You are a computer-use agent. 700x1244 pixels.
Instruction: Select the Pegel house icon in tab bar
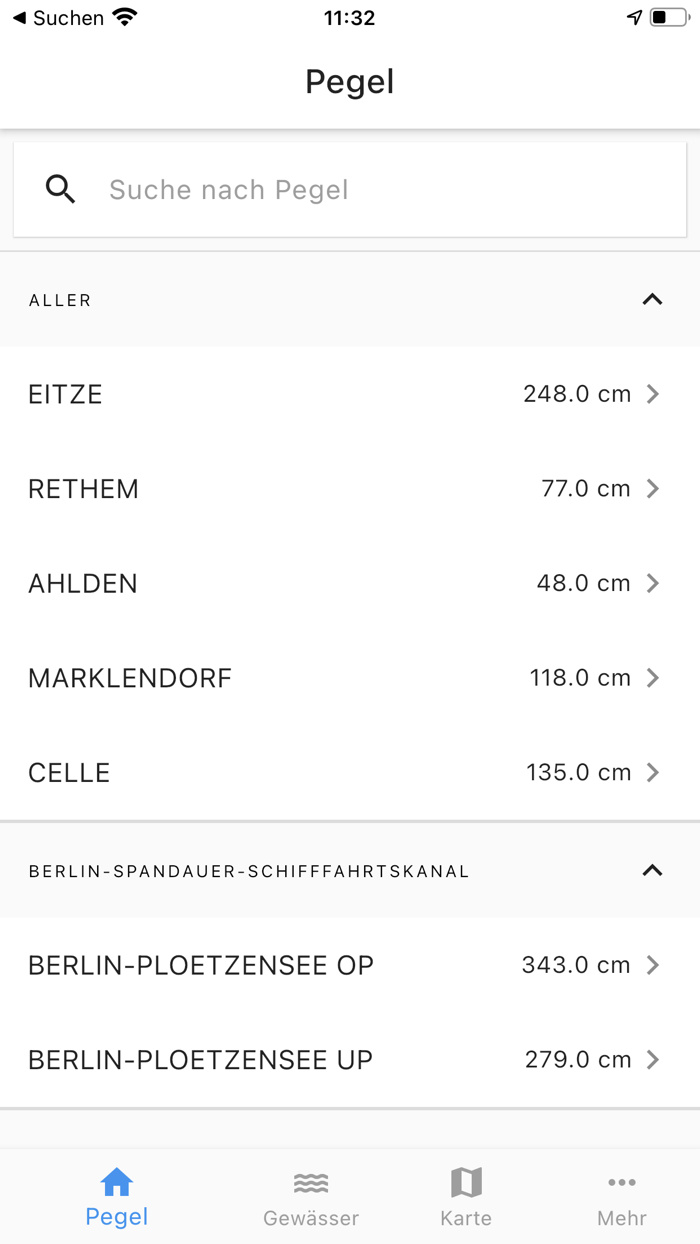[116, 1183]
